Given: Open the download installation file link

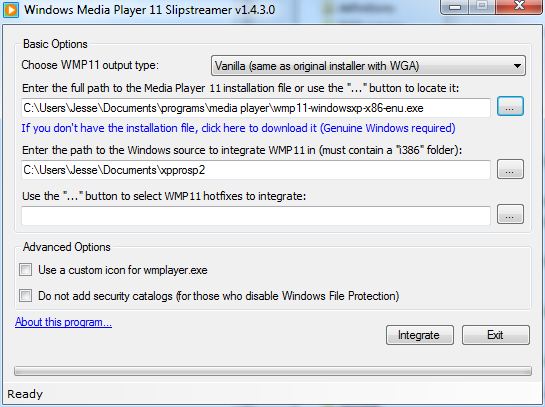Looking at the screenshot, I should [x=238, y=128].
